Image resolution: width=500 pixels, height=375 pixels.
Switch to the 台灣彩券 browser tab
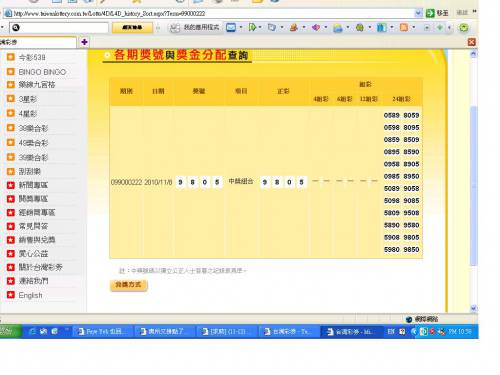point(38,42)
